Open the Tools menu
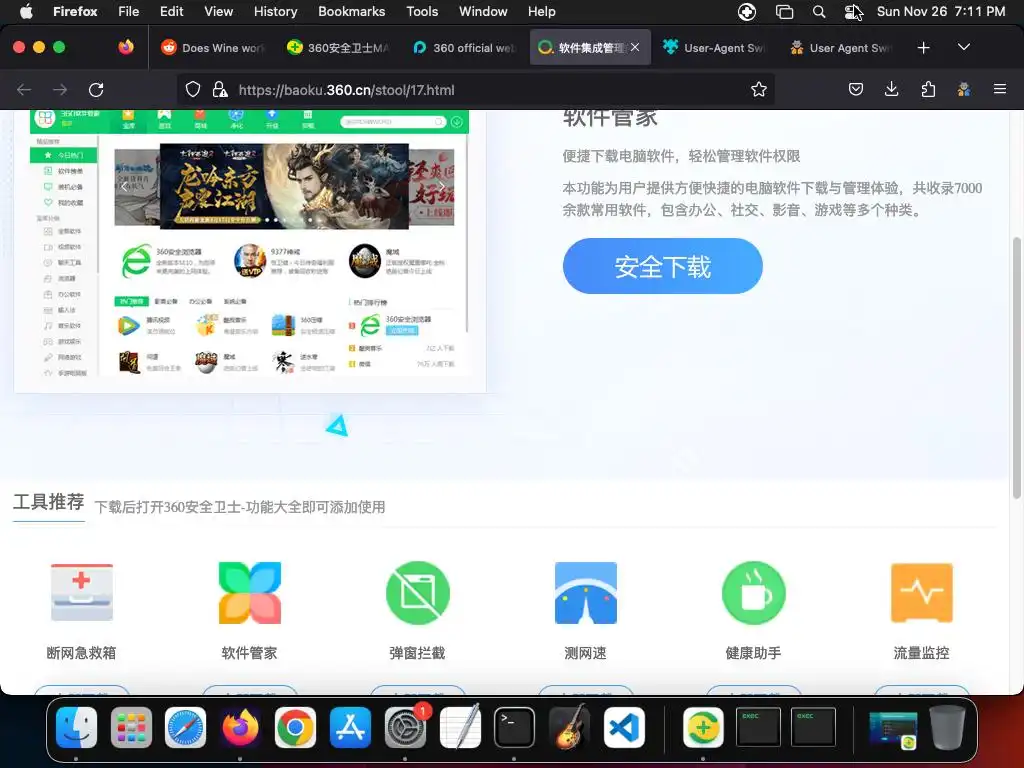The height and width of the screenshot is (768, 1024). point(422,11)
